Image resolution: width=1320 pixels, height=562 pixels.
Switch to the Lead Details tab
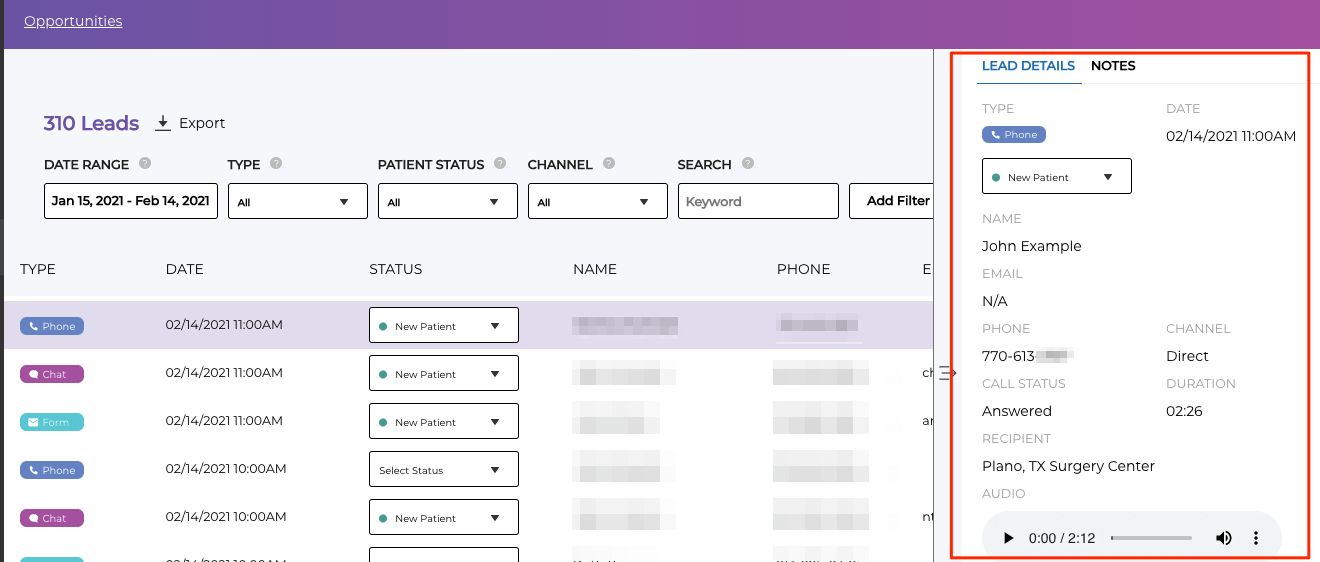click(x=1028, y=66)
